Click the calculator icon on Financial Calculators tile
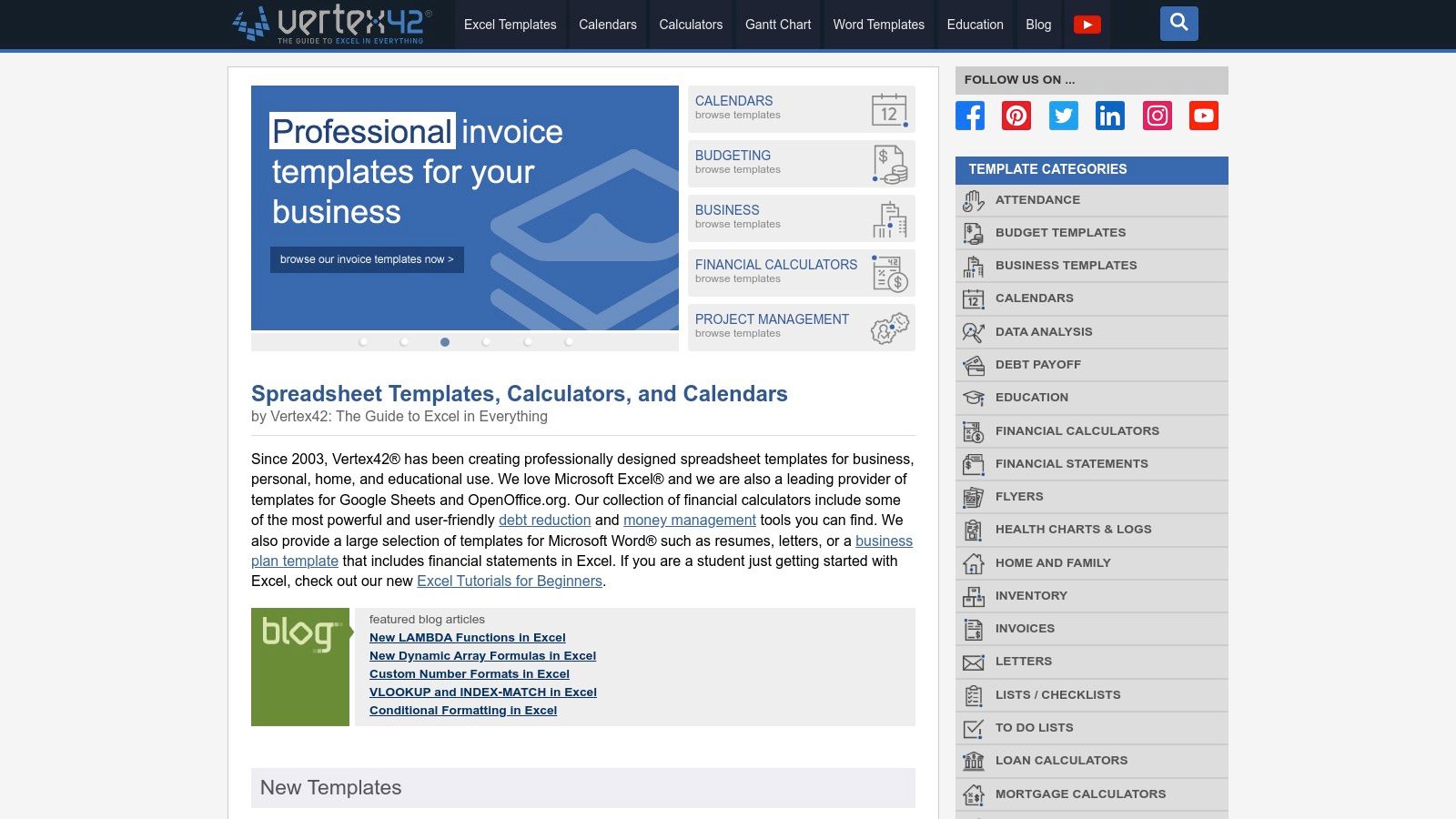The image size is (1456, 819). pos(889,273)
